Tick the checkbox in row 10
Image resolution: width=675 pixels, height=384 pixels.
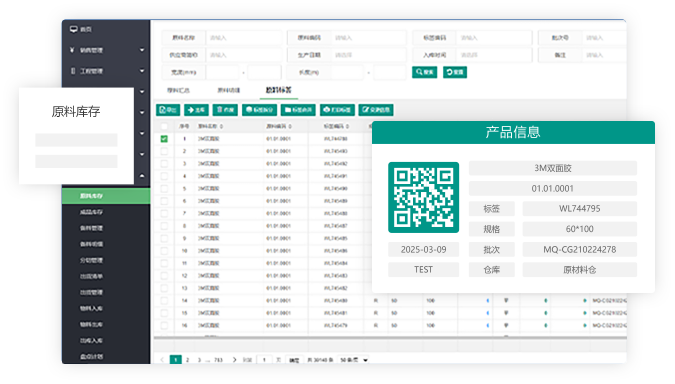point(164,251)
